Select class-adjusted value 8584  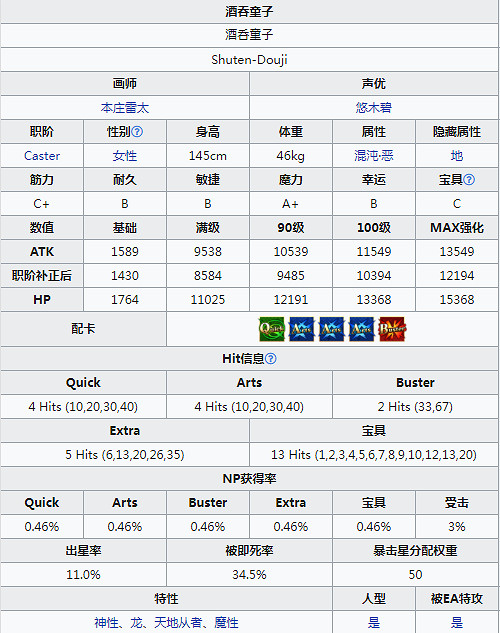coord(208,276)
